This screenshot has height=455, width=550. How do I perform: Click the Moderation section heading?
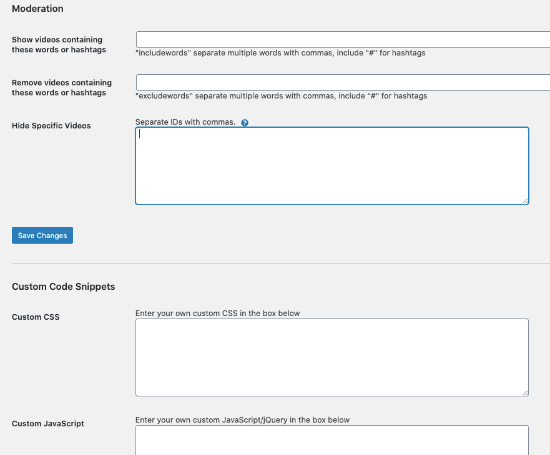[38, 9]
